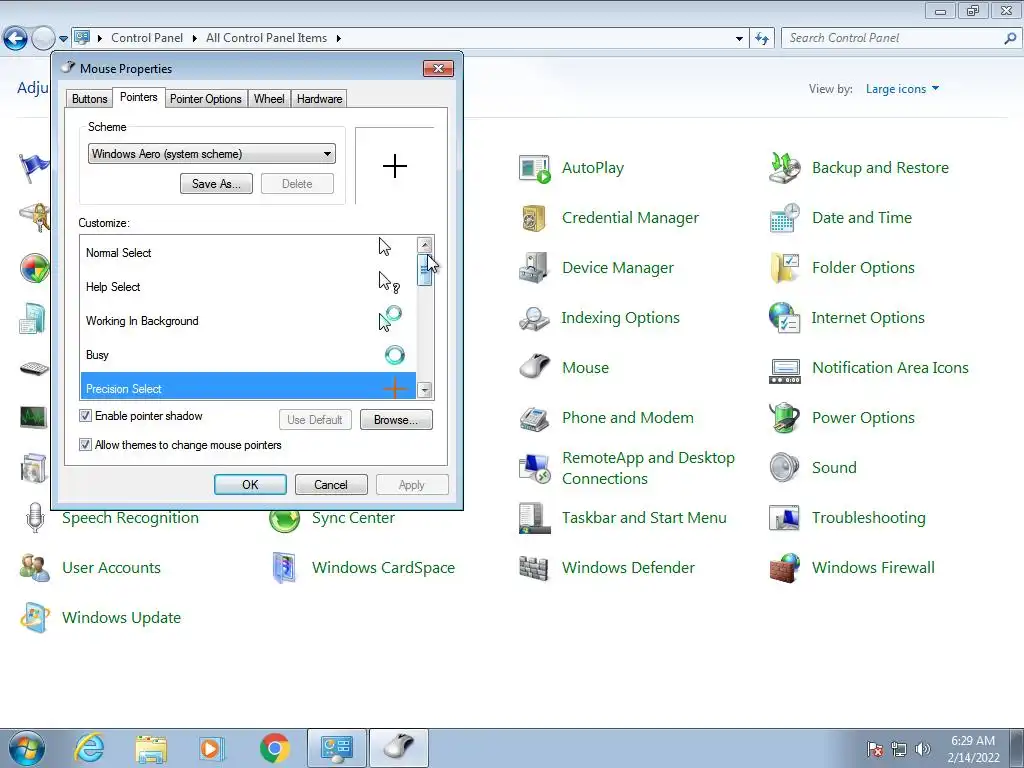Click the pointer list scroll up arrow

pyautogui.click(x=424, y=245)
